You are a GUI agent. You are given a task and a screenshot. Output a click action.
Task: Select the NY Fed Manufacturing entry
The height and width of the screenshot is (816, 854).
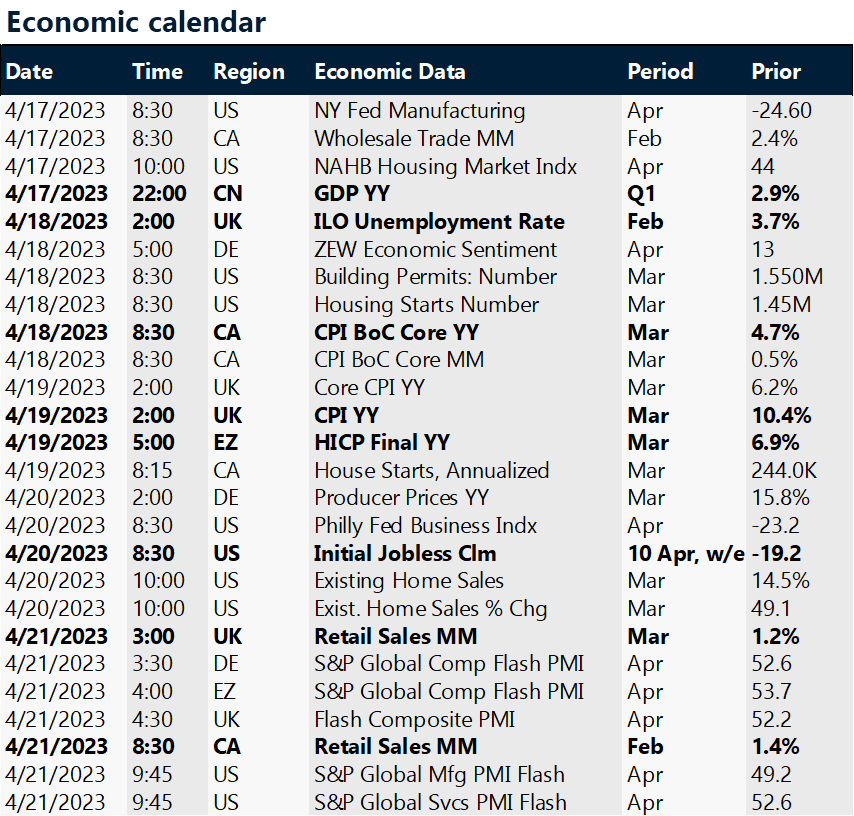(x=419, y=111)
